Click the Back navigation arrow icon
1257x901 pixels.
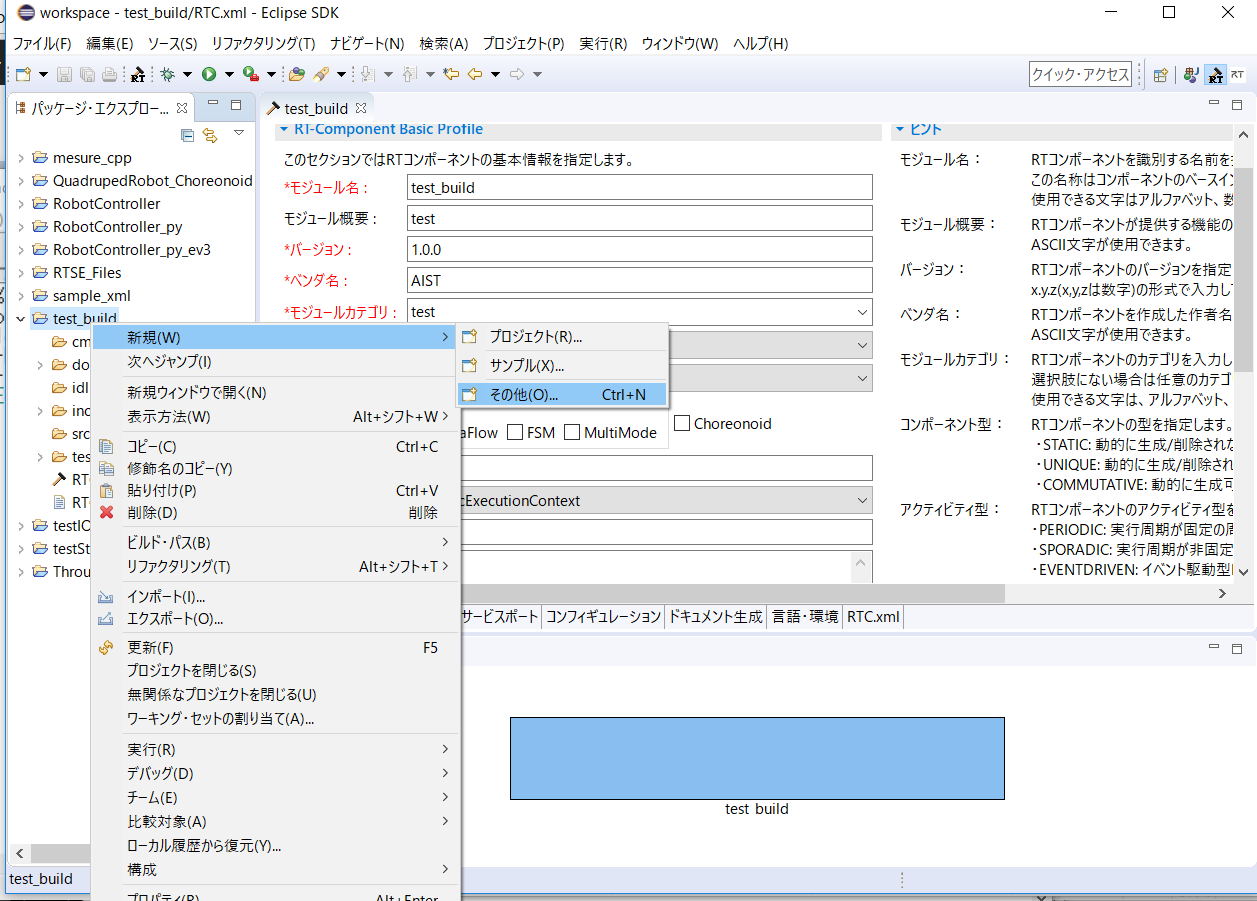[x=475, y=74]
